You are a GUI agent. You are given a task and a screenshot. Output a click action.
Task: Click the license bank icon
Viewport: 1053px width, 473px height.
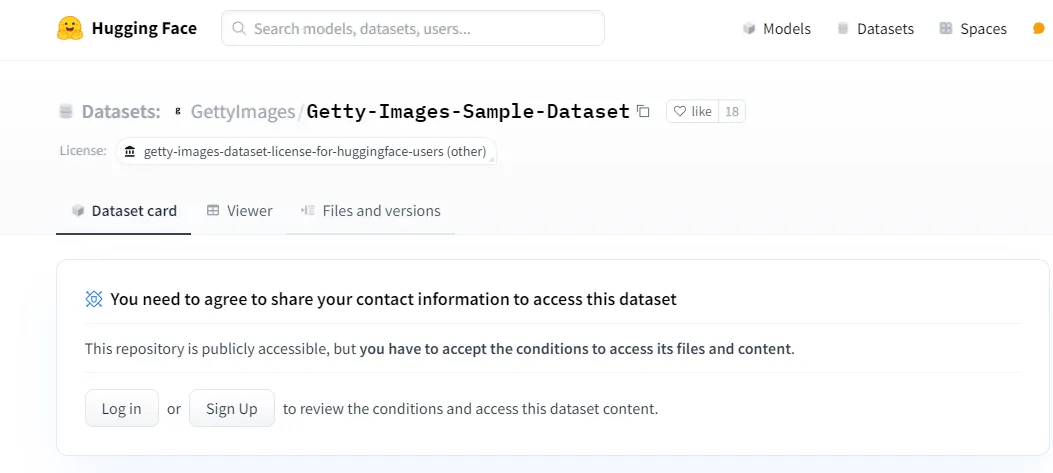click(x=130, y=152)
